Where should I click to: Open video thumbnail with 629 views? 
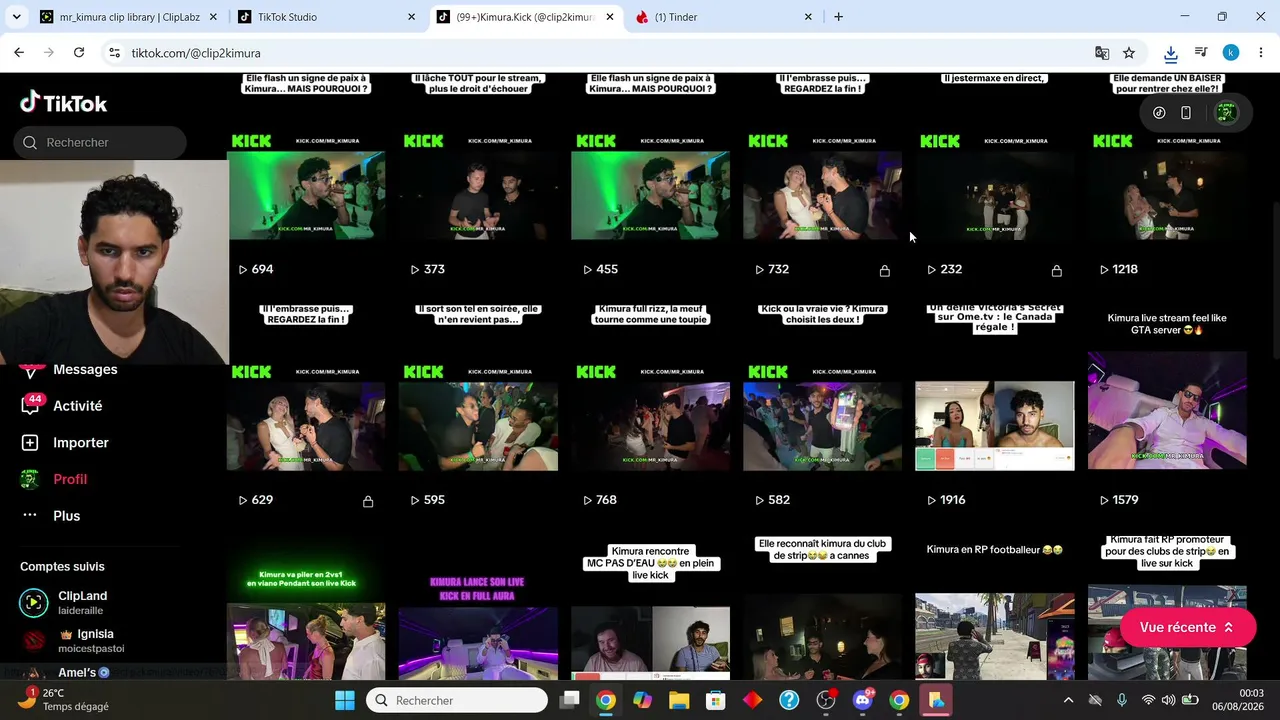point(307,408)
